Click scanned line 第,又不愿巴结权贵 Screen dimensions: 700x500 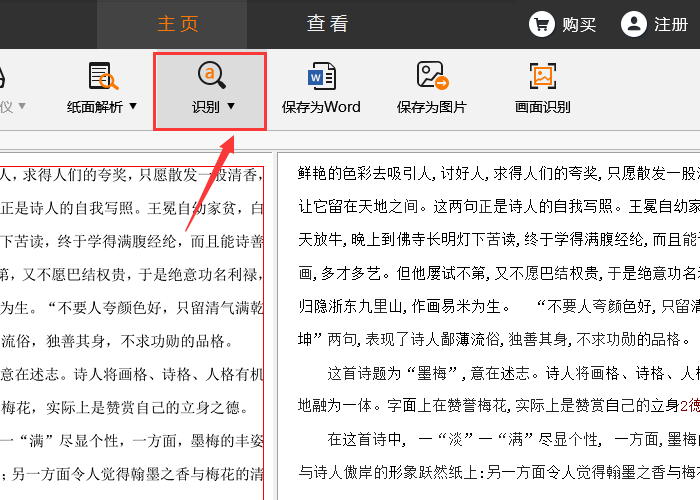[x=132, y=275]
